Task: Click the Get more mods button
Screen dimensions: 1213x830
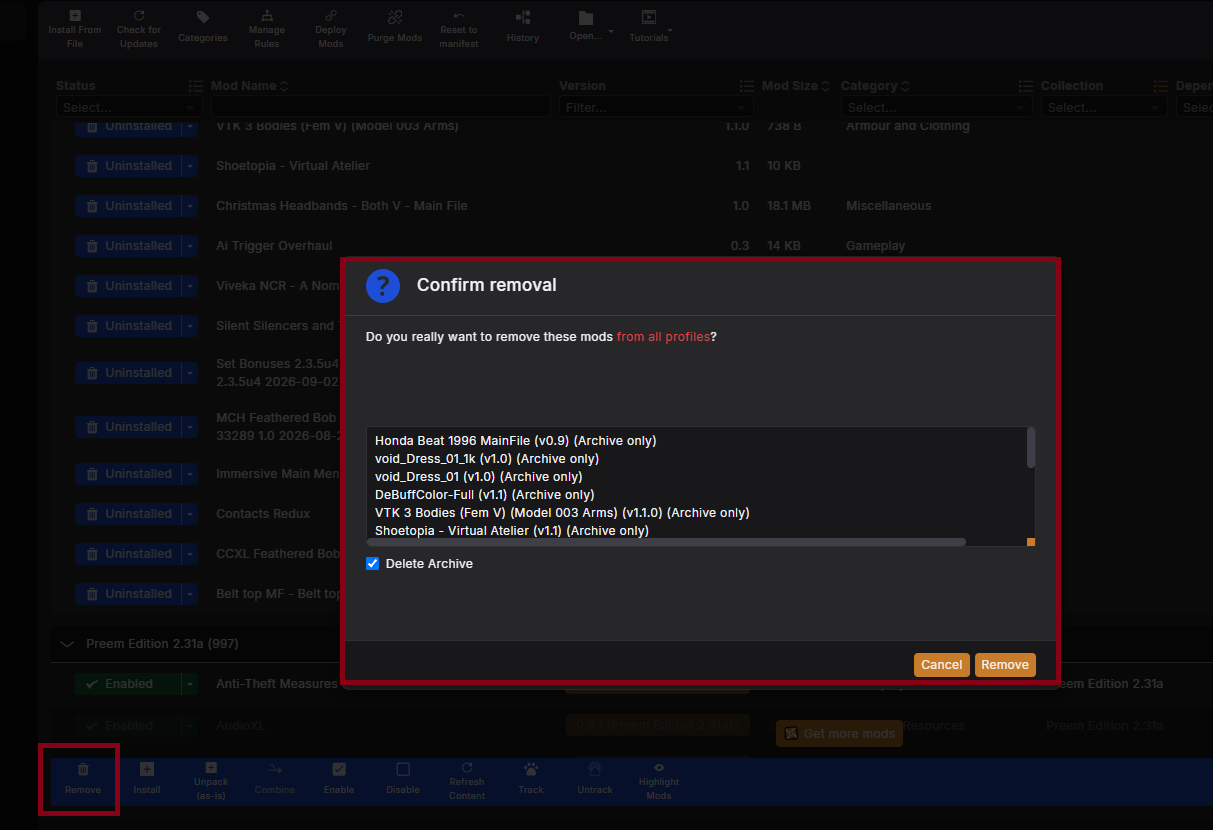Action: point(840,734)
